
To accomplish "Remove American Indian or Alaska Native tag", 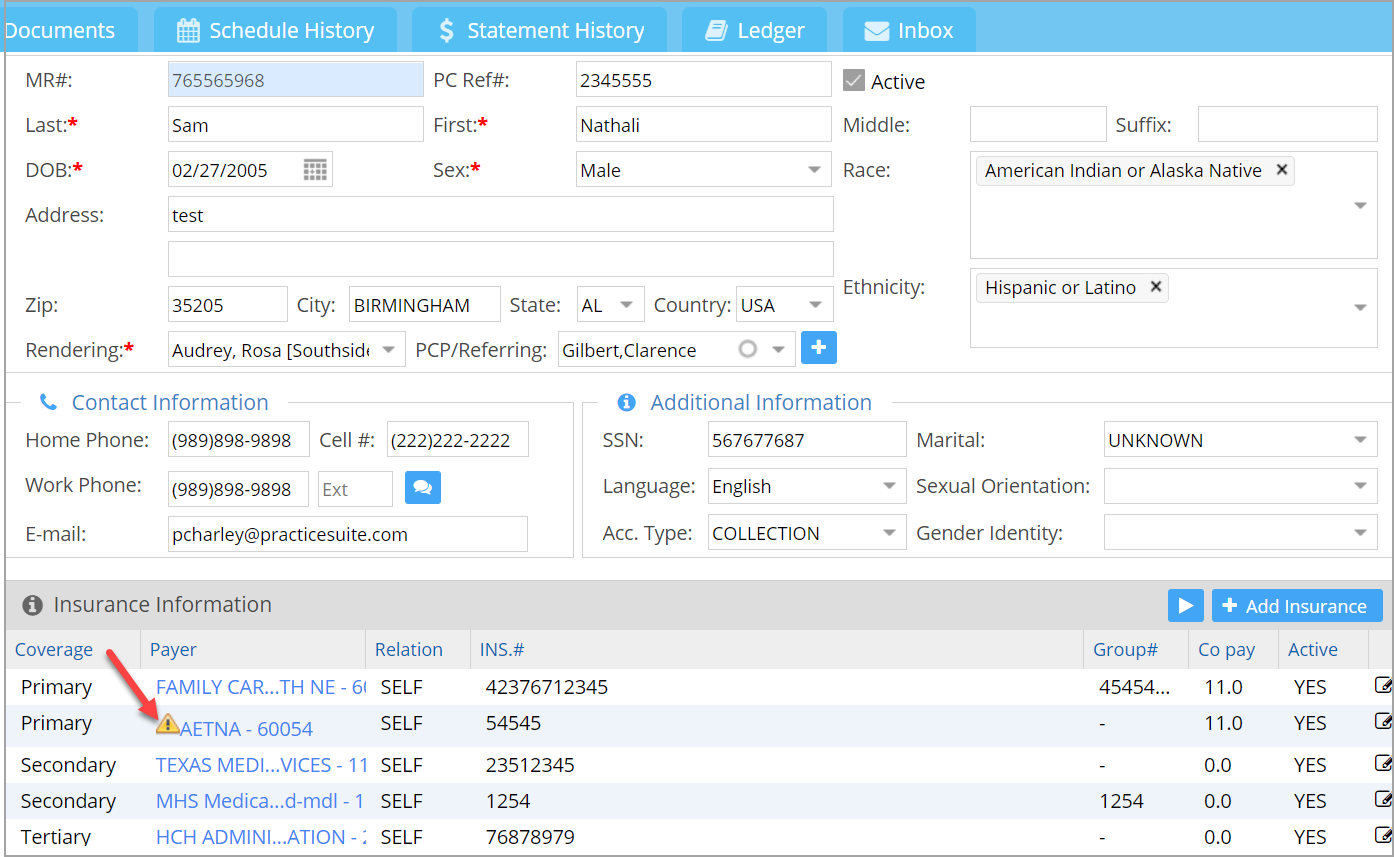I will point(1282,170).
